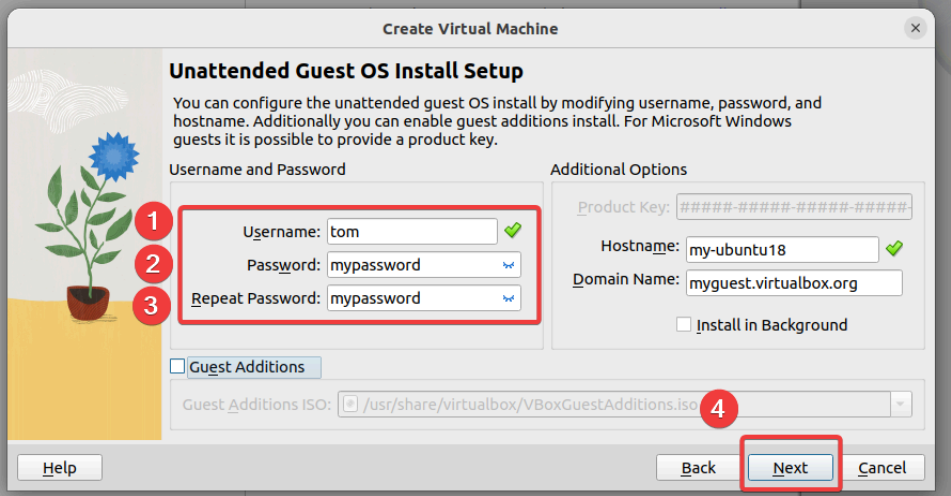The image size is (951, 496).
Task: Close the Create Virtual Machine dialog
Action: 915,28
